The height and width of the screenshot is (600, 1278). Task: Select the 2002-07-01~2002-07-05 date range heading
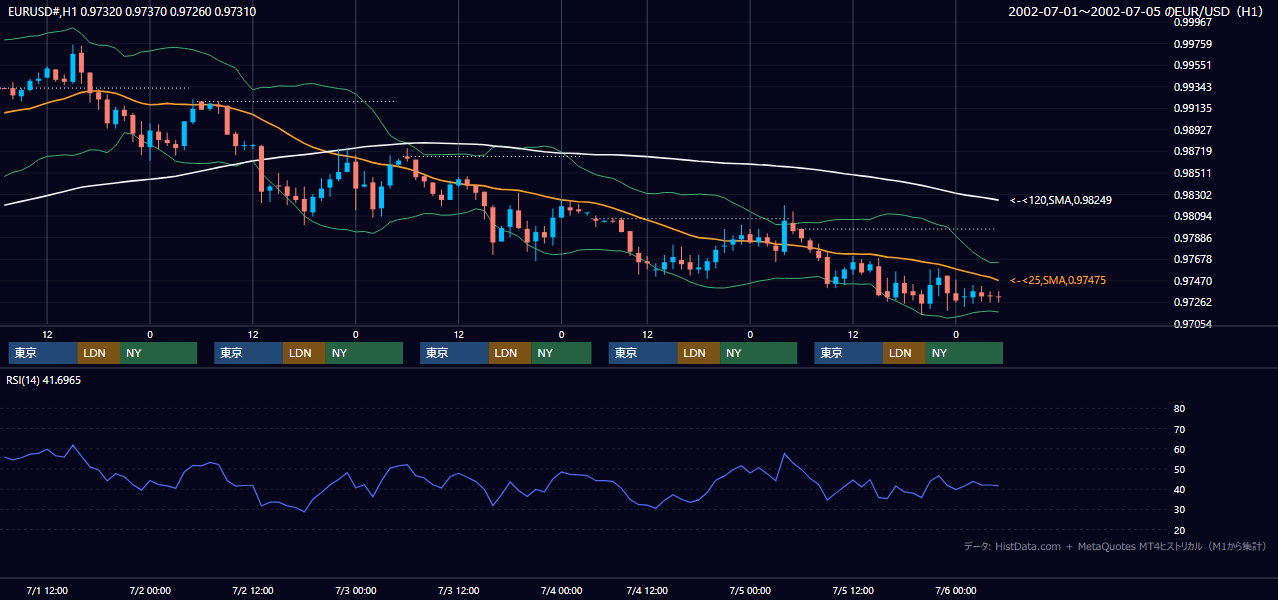tap(1137, 11)
